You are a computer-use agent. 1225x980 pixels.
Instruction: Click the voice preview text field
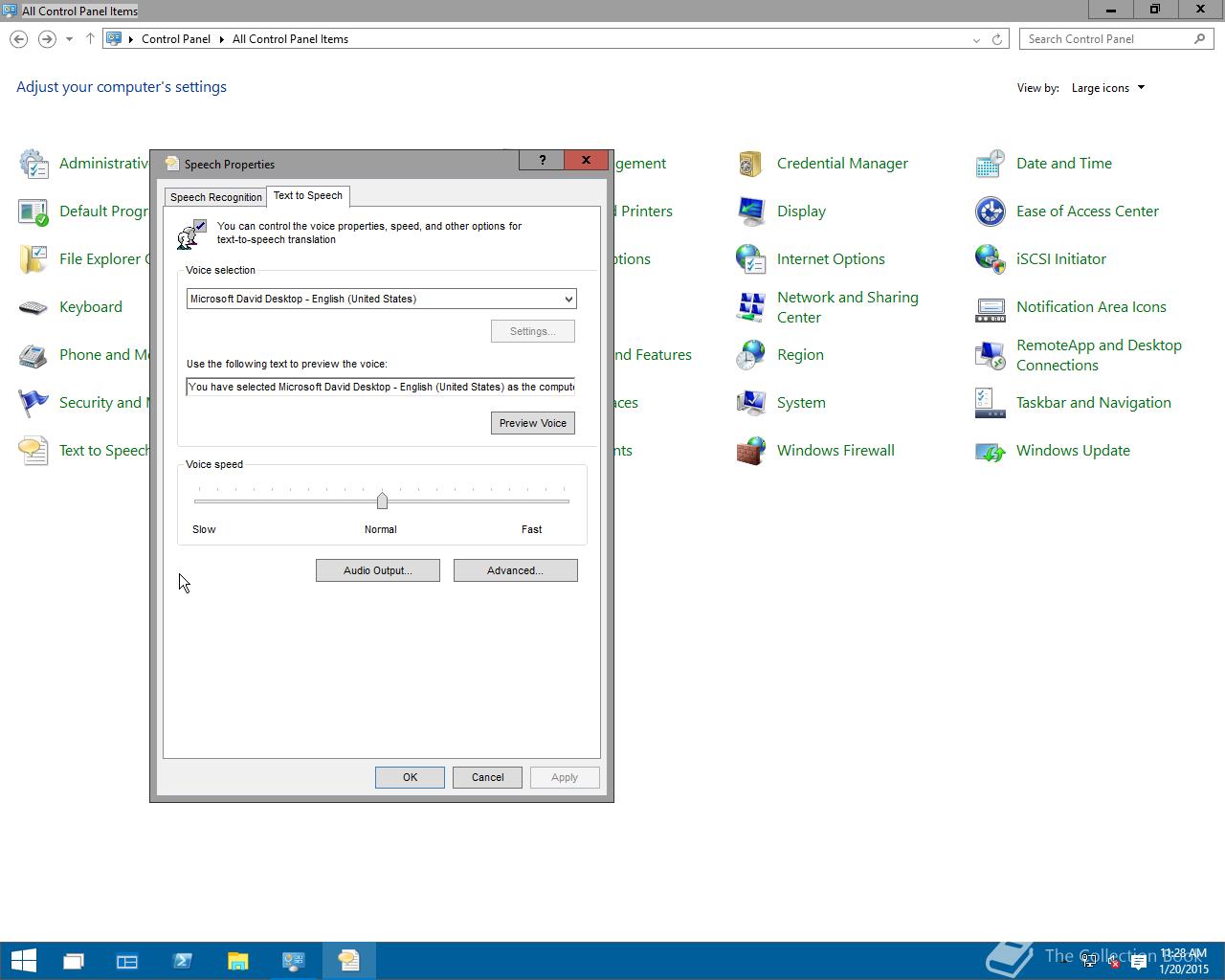pyautogui.click(x=381, y=387)
